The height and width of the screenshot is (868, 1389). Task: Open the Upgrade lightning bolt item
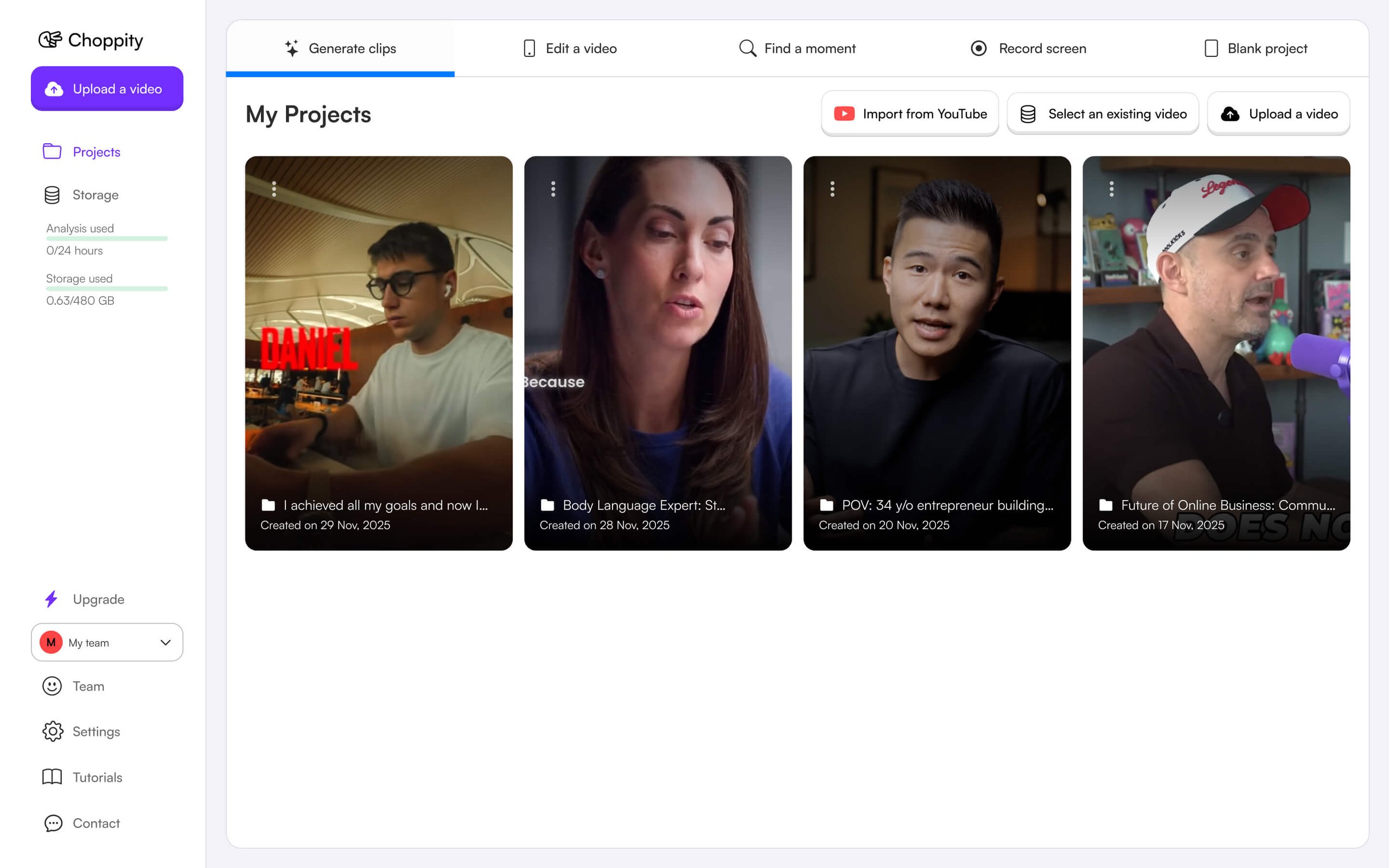pyautogui.click(x=98, y=599)
